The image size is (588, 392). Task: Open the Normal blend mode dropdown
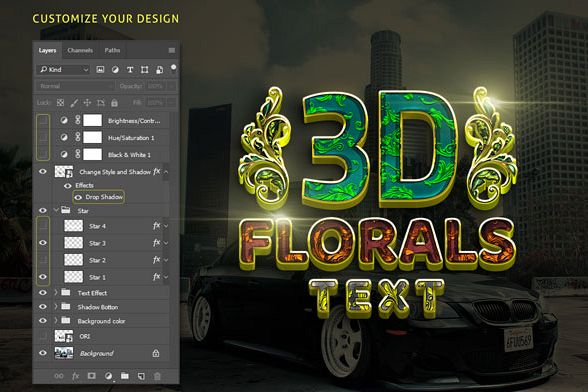tap(75, 86)
